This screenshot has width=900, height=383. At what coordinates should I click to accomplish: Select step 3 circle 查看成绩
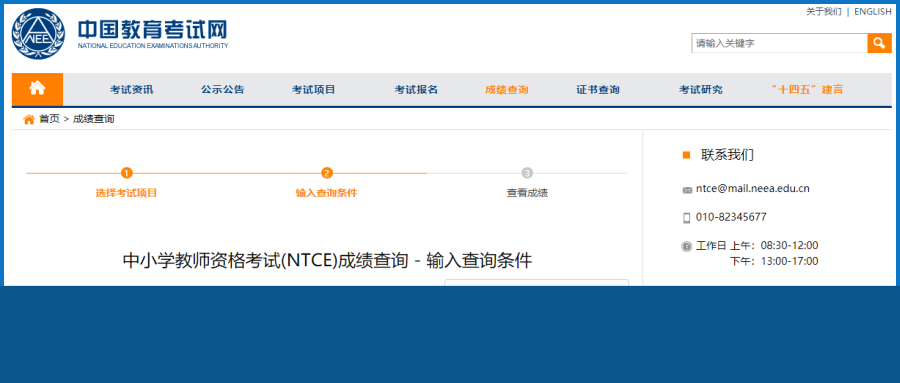click(x=527, y=173)
